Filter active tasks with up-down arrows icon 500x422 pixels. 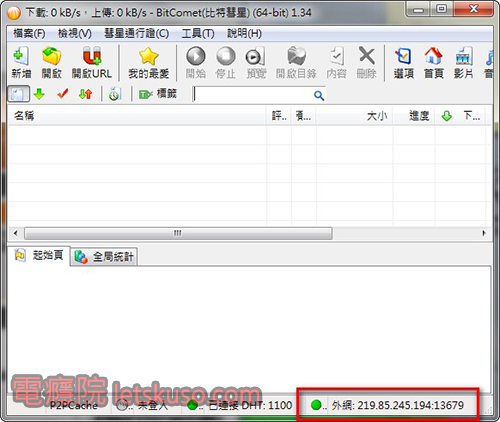(x=85, y=94)
